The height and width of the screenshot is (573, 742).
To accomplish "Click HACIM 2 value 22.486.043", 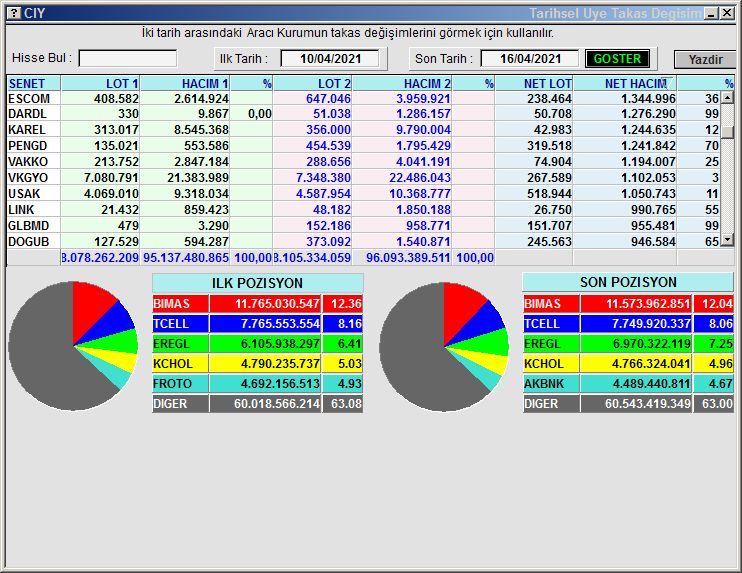I will click(420, 178).
